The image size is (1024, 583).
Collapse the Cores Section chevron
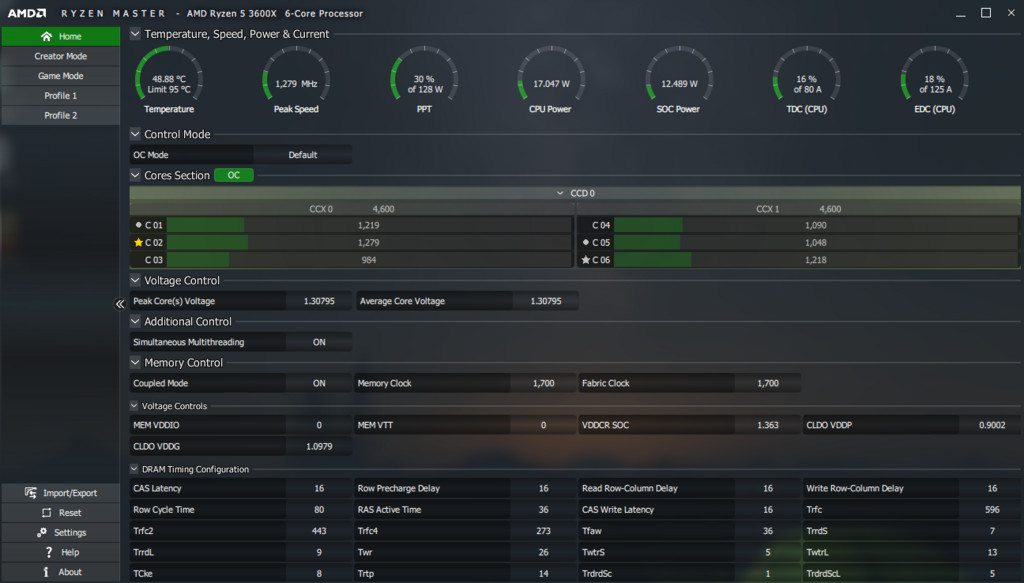[x=135, y=176]
